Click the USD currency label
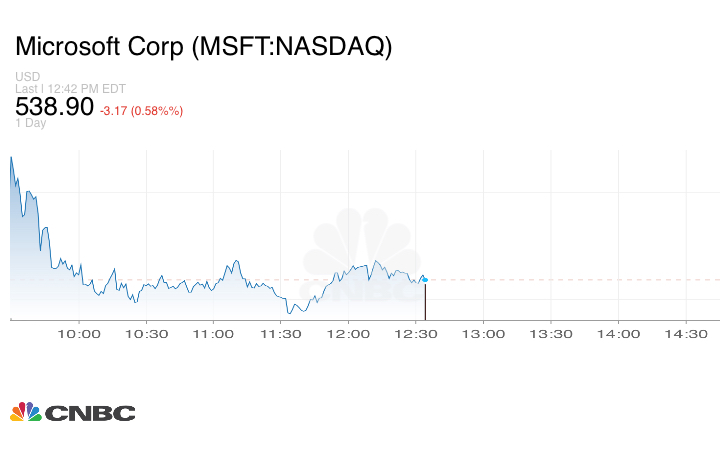Screen dimensions: 720x450 click(x=27, y=77)
